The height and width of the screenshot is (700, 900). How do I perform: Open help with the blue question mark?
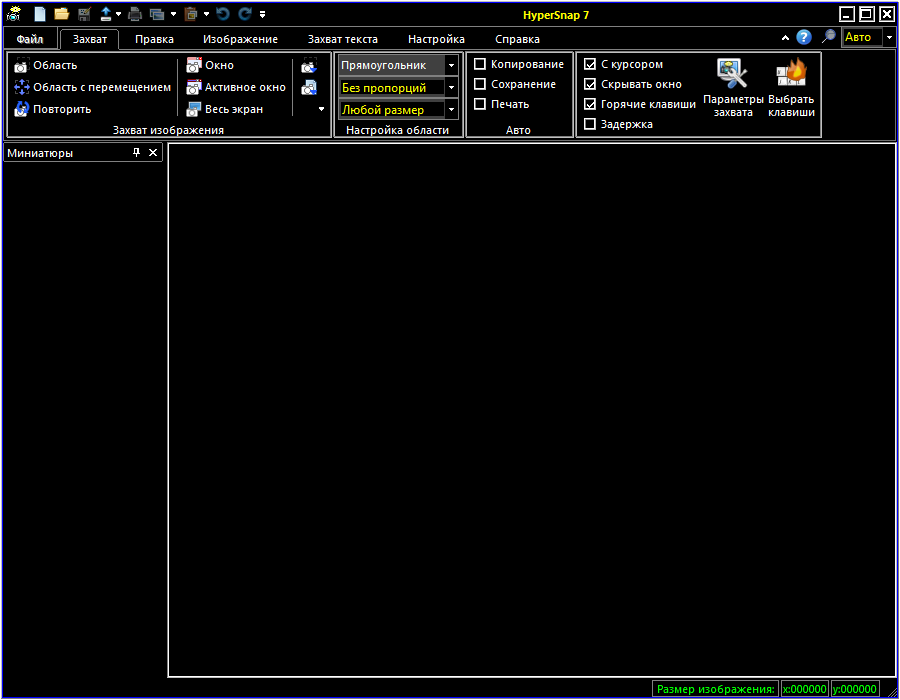804,37
